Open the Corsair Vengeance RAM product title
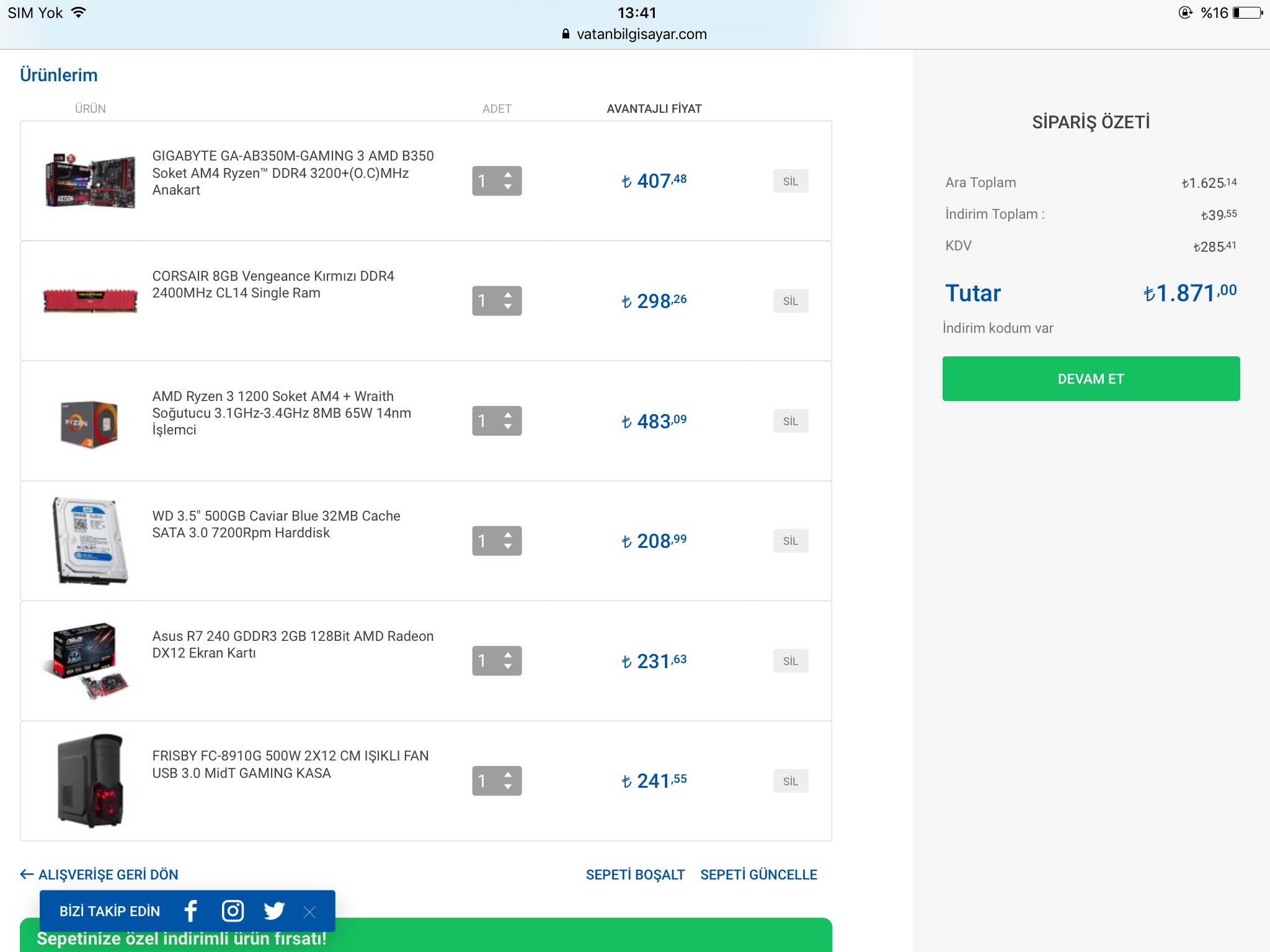Viewport: 1270px width, 952px height. pyautogui.click(x=273, y=284)
